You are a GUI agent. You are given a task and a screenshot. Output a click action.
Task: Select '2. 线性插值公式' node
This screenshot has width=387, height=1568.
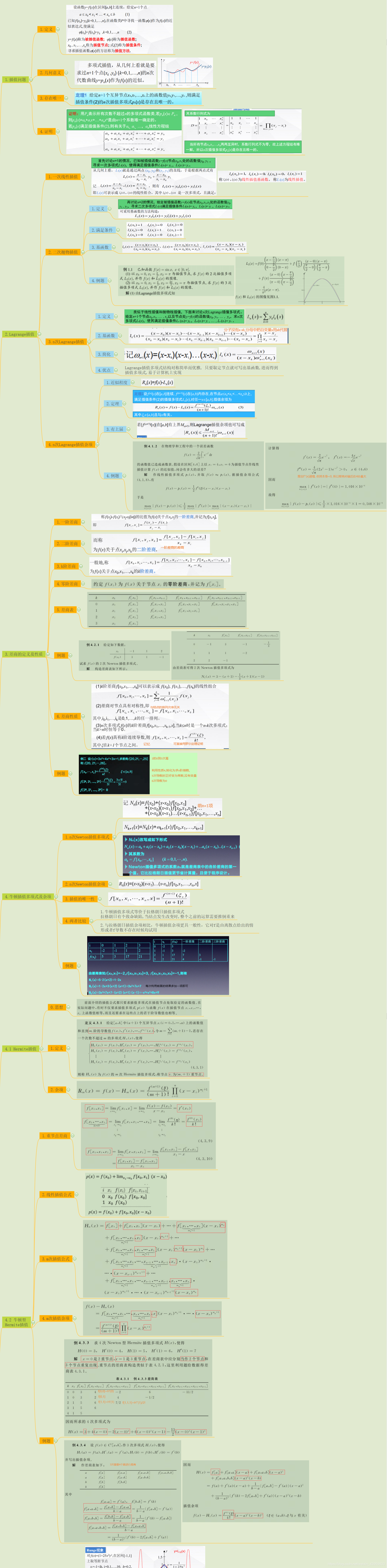coord(57,1195)
